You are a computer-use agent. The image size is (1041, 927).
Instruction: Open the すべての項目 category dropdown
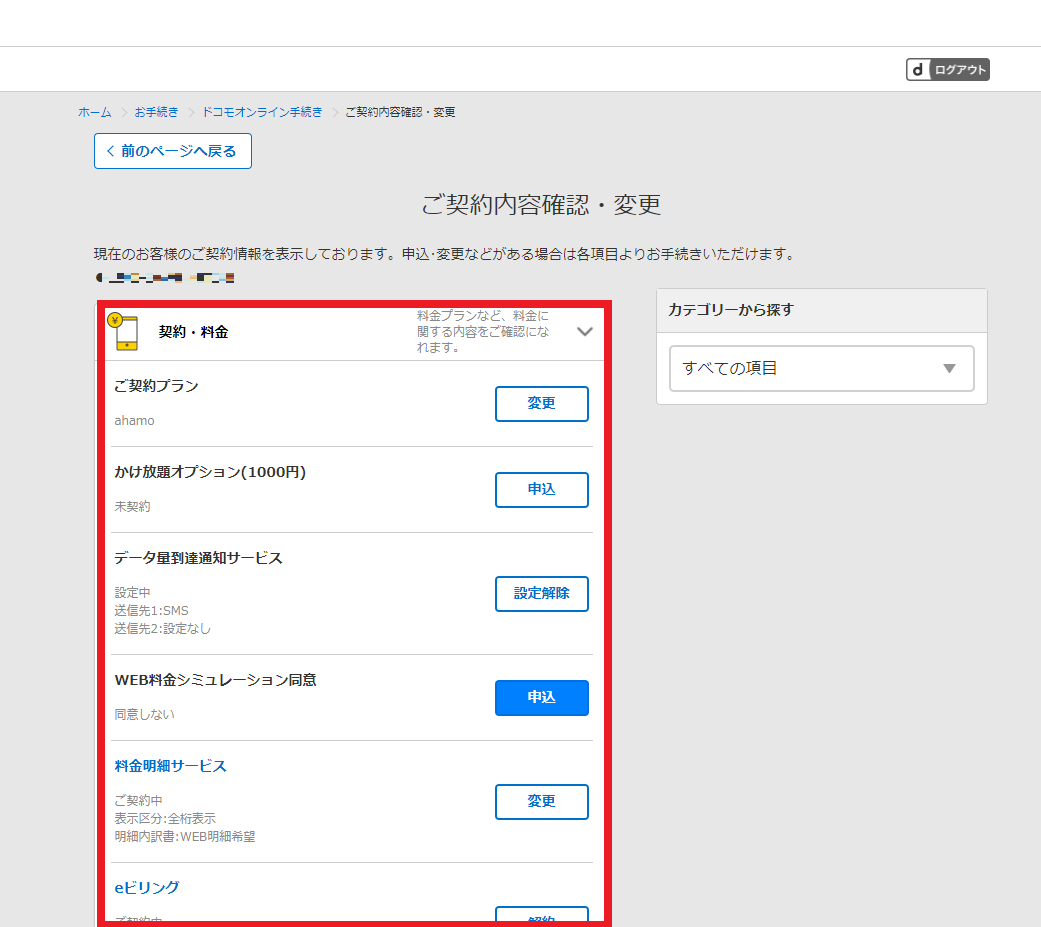[822, 369]
